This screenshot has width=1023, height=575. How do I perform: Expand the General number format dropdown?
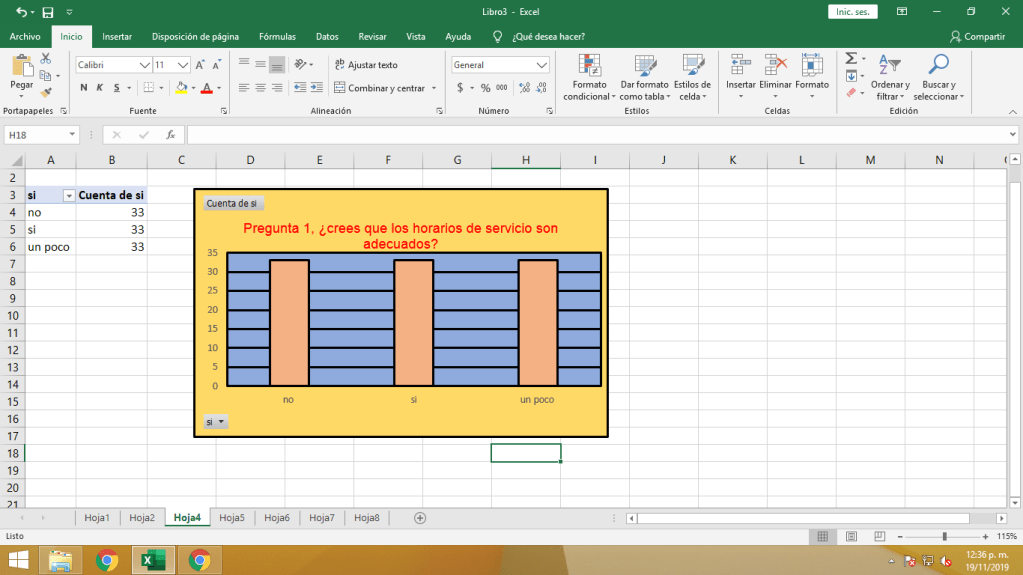click(x=541, y=65)
